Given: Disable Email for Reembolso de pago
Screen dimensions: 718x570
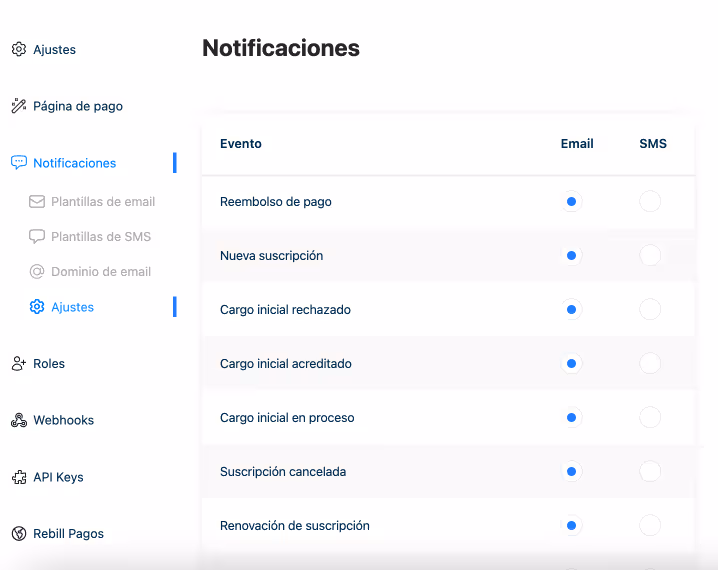Looking at the screenshot, I should (571, 201).
